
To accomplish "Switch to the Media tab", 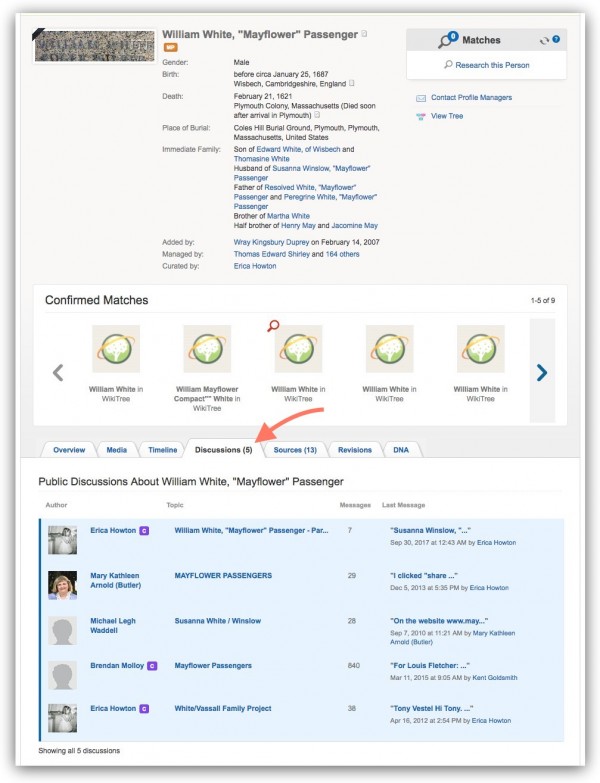I will (x=116, y=450).
